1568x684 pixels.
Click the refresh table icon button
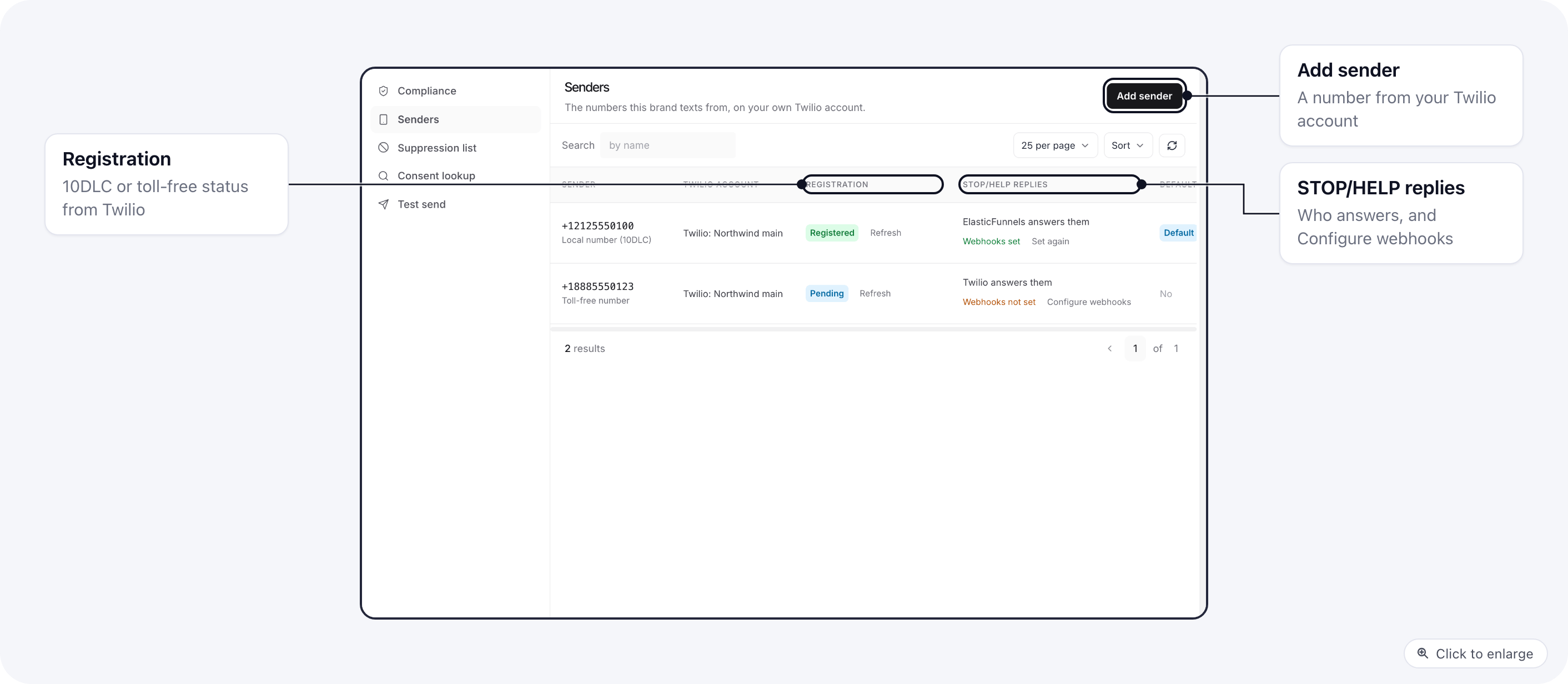[x=1172, y=145]
